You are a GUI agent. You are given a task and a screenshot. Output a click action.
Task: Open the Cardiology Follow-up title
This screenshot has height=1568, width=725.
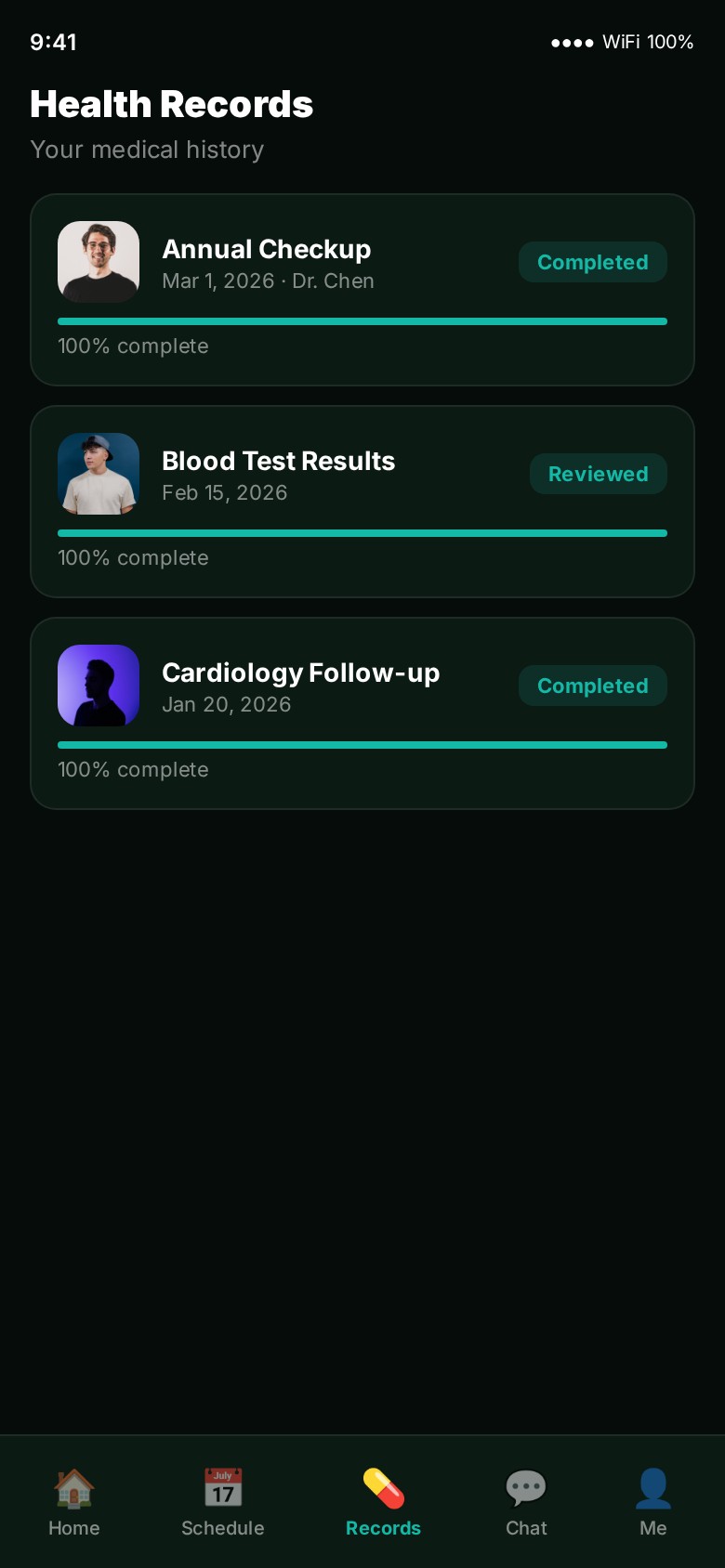pyautogui.click(x=301, y=673)
